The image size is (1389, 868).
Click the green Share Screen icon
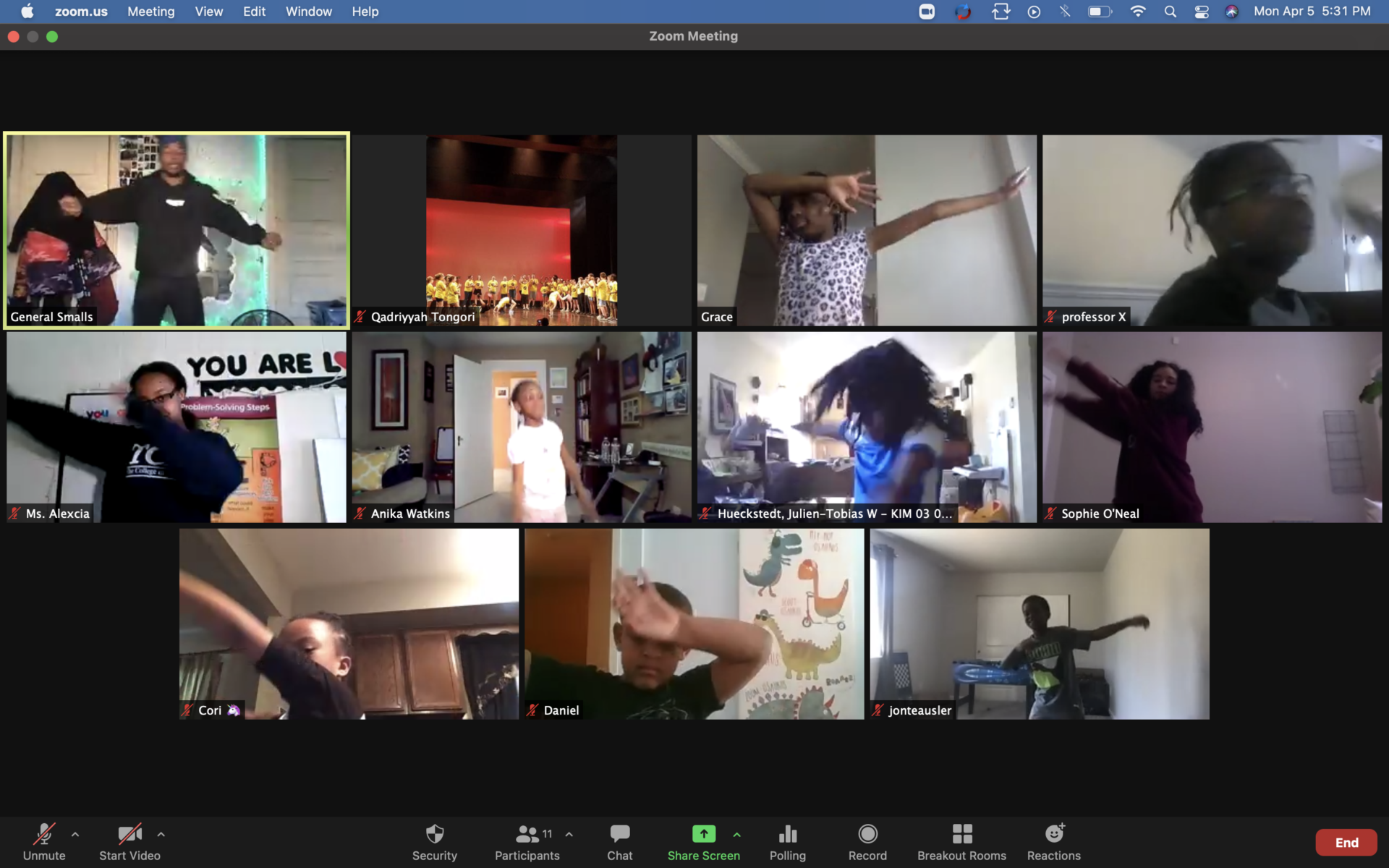tap(703, 834)
